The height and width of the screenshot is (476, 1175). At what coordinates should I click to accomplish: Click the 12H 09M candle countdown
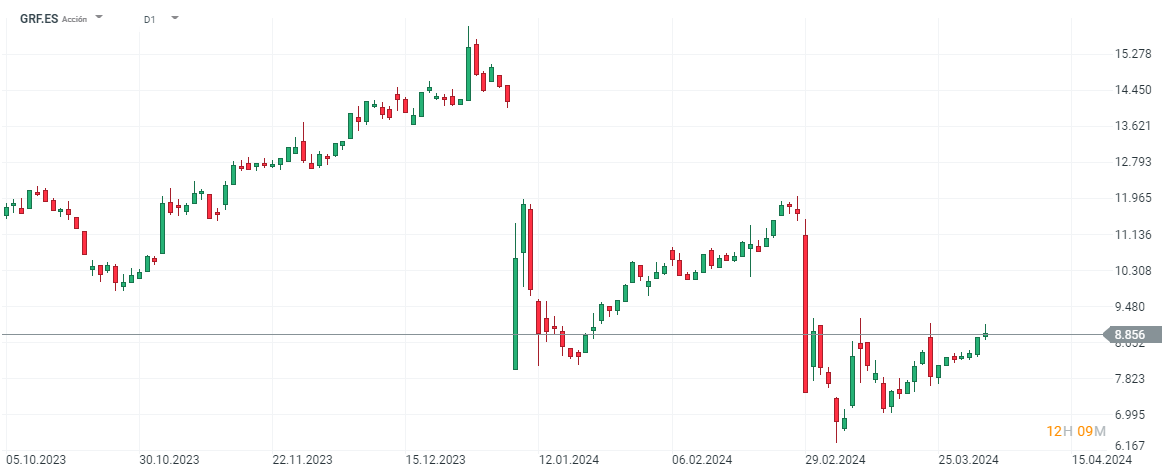(x=1075, y=431)
